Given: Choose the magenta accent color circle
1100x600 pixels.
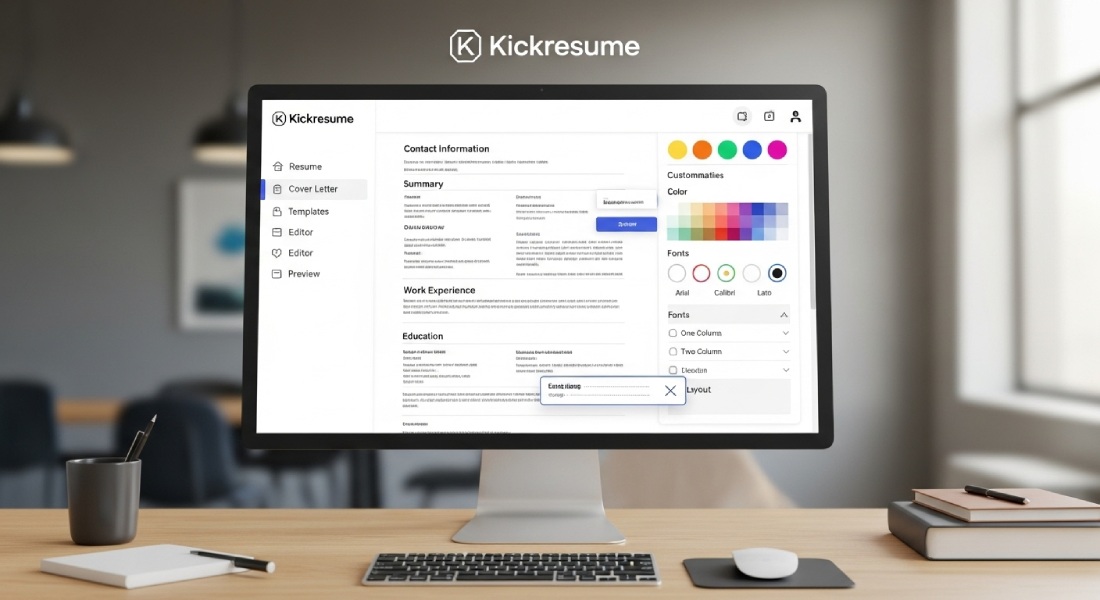Looking at the screenshot, I should (777, 149).
